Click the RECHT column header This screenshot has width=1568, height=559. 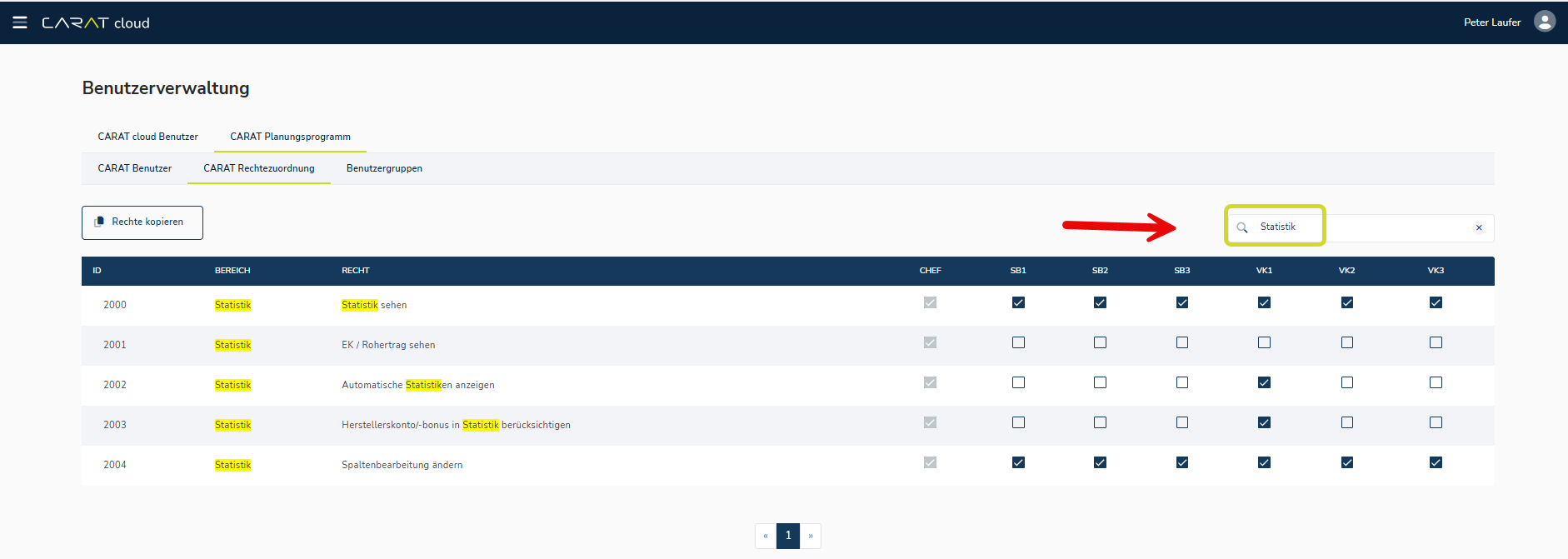click(356, 271)
